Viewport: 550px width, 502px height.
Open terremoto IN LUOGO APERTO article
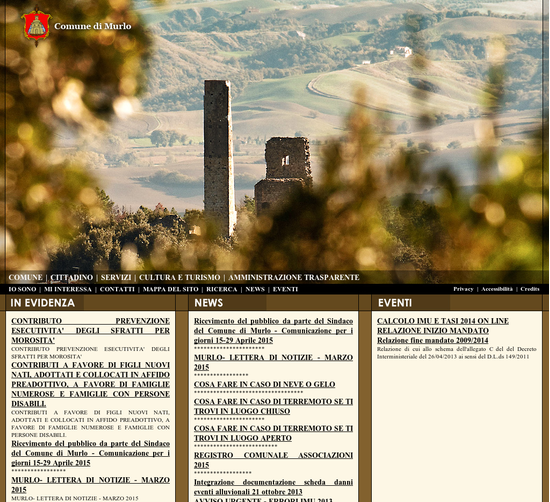tap(273, 433)
